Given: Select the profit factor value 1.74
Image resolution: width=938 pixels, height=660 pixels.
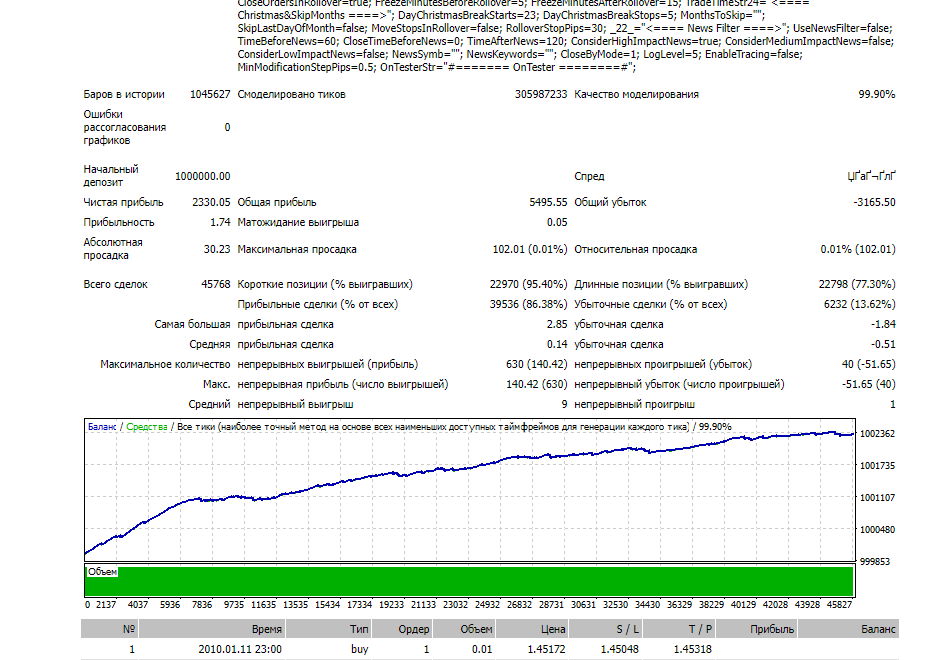Looking at the screenshot, I should [x=220, y=222].
